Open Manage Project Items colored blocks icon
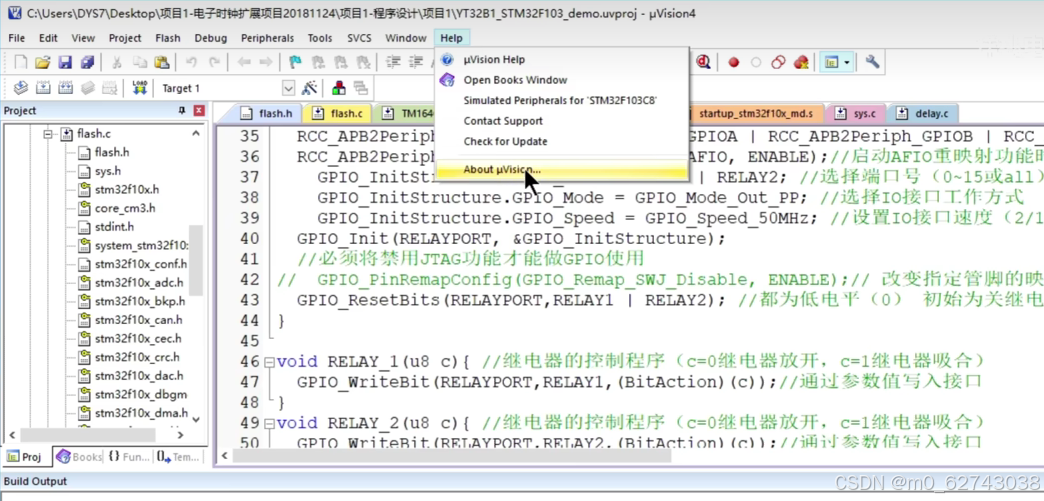This screenshot has width=1044, height=501. point(339,88)
